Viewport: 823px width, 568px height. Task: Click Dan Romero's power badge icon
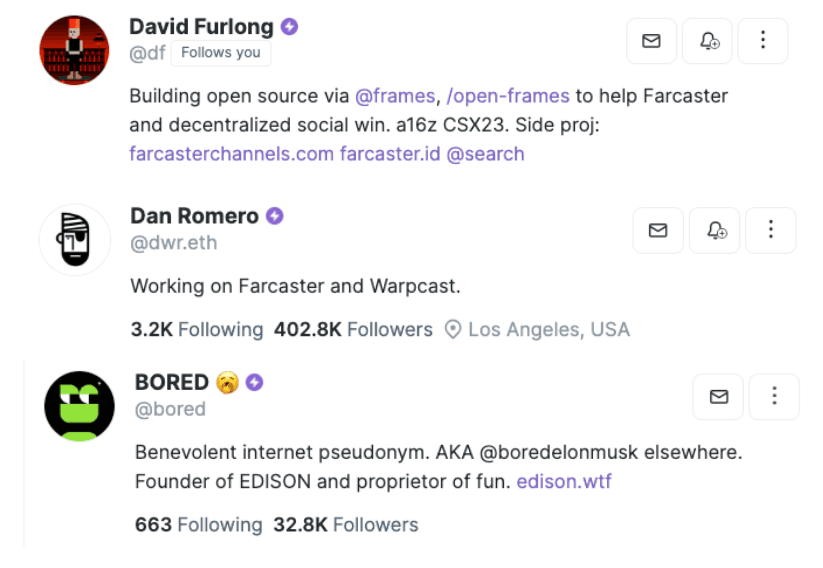coord(275,216)
